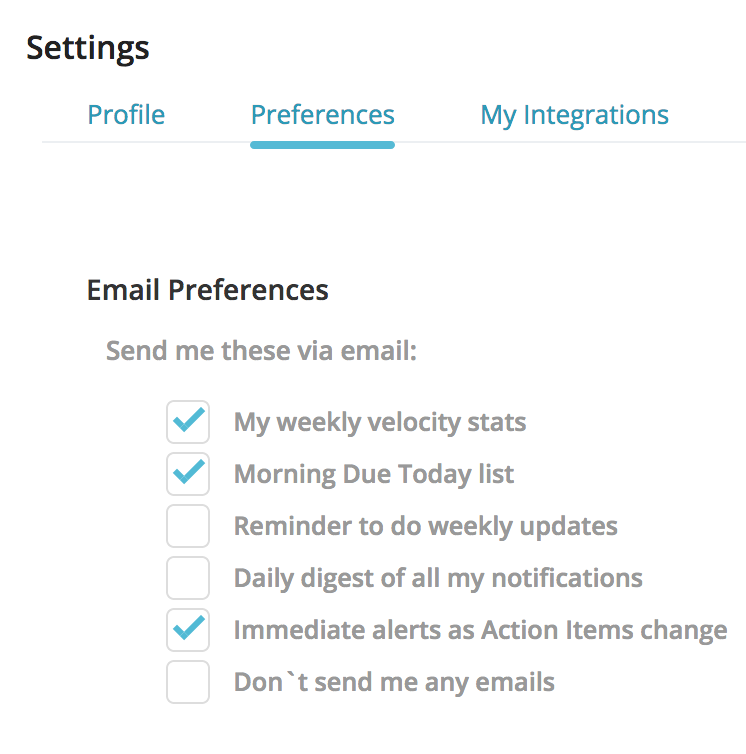Viewport: 746px width, 754px height.
Task: Enable the weekly updates reminder checkbox
Action: click(x=188, y=526)
